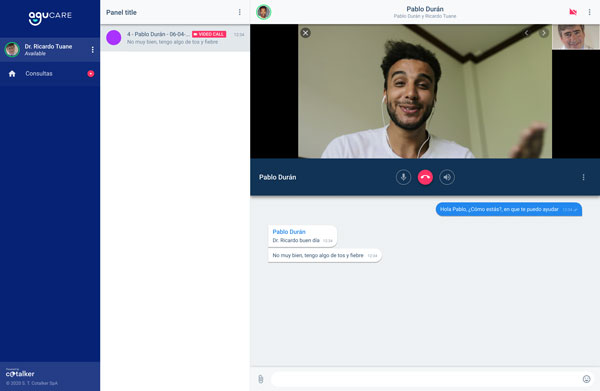The image size is (600, 391).
Task: Click the sent message 'Hola Pablo, ¿Cómo estás?'
Action: pos(509,209)
